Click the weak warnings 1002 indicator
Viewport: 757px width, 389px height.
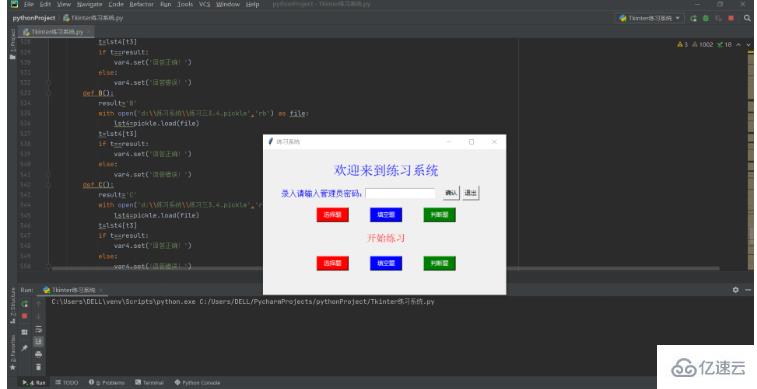(x=702, y=44)
